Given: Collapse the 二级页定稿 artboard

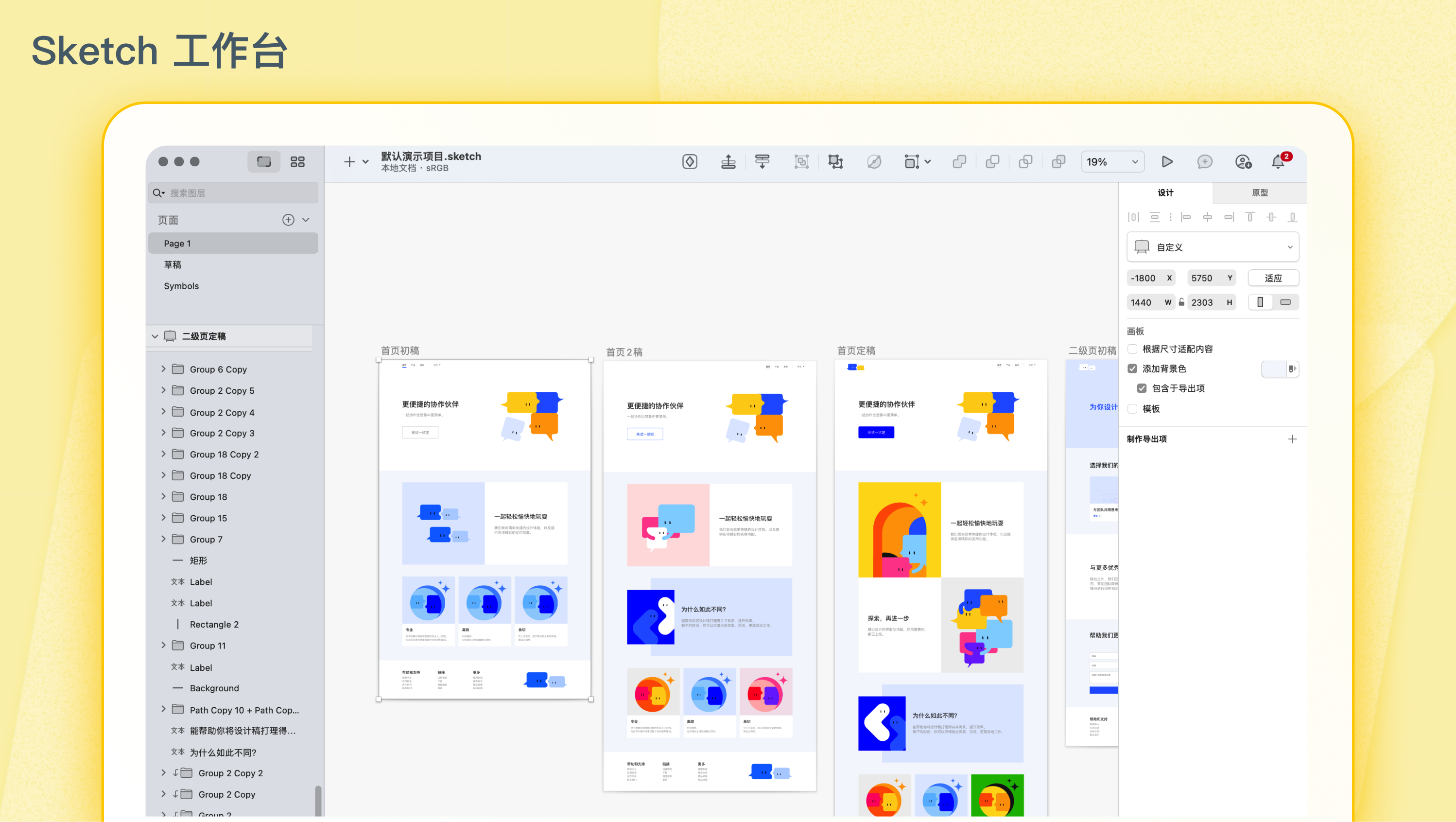Looking at the screenshot, I should 155,336.
